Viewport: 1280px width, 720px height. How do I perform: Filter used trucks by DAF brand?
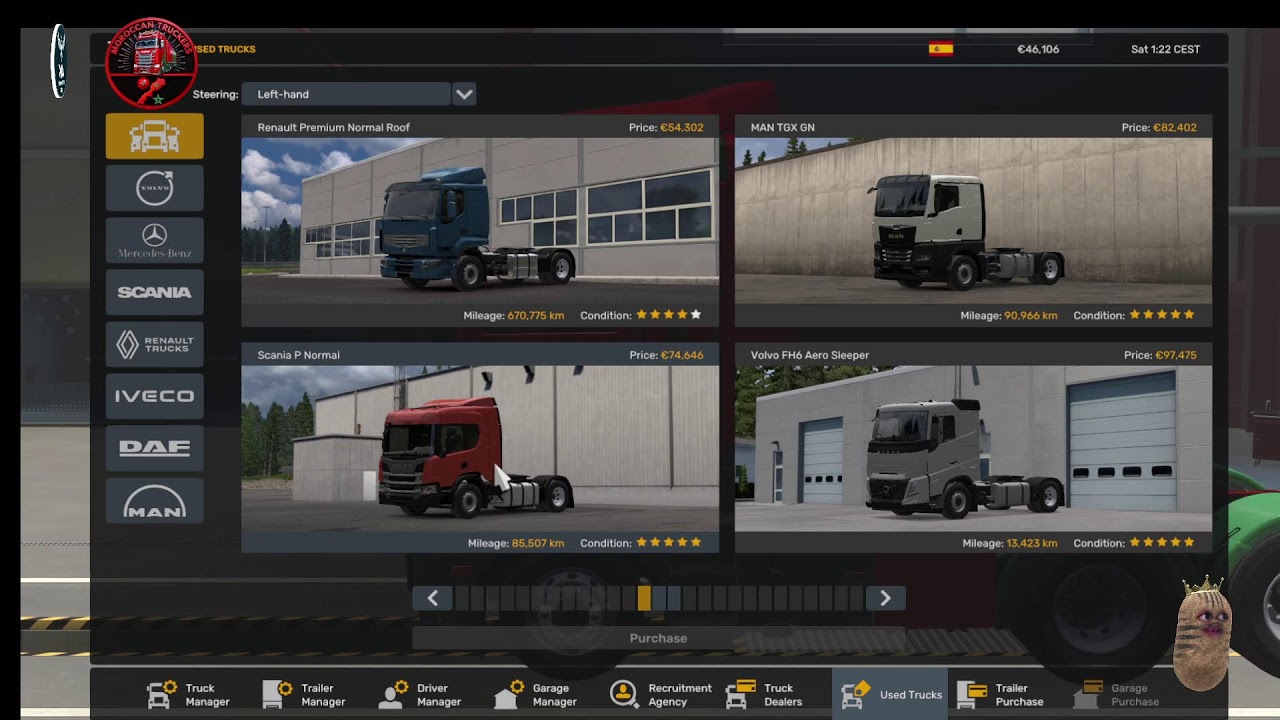tap(154, 448)
